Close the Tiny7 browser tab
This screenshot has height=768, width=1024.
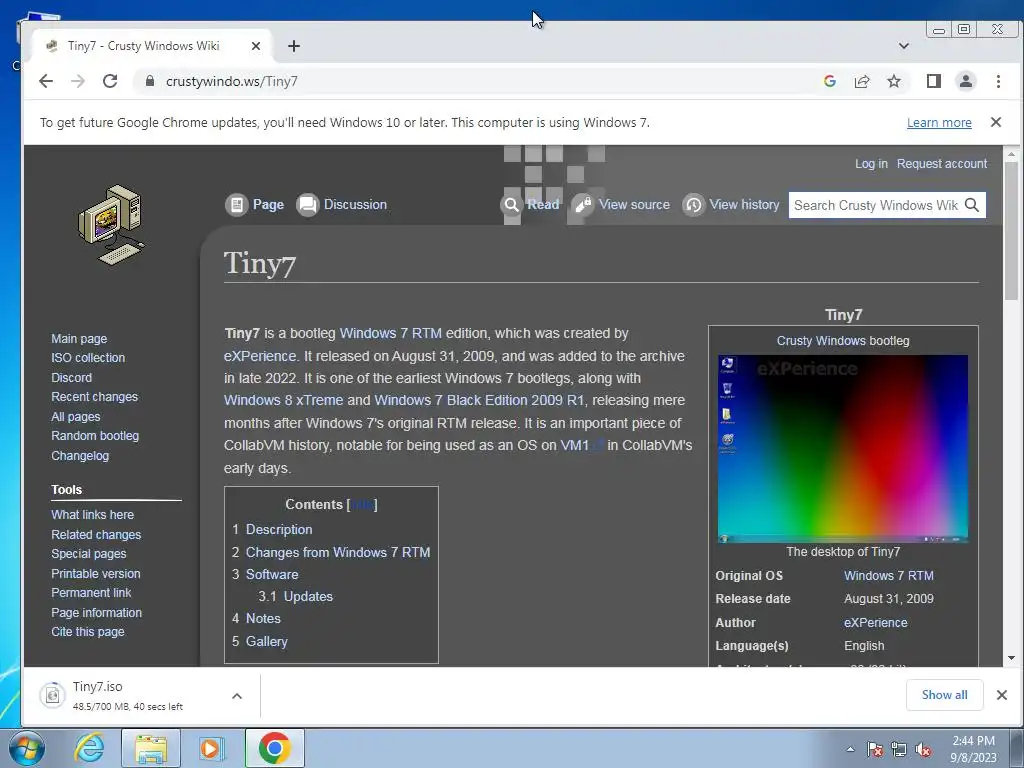tap(256, 46)
